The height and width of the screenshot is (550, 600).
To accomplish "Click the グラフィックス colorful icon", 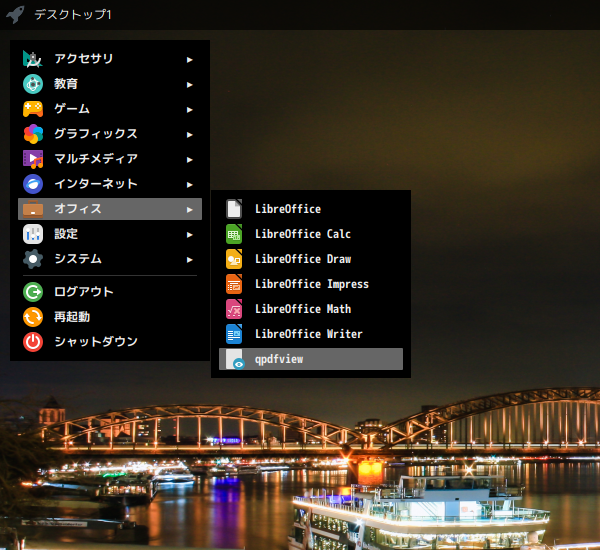I will 33,134.
